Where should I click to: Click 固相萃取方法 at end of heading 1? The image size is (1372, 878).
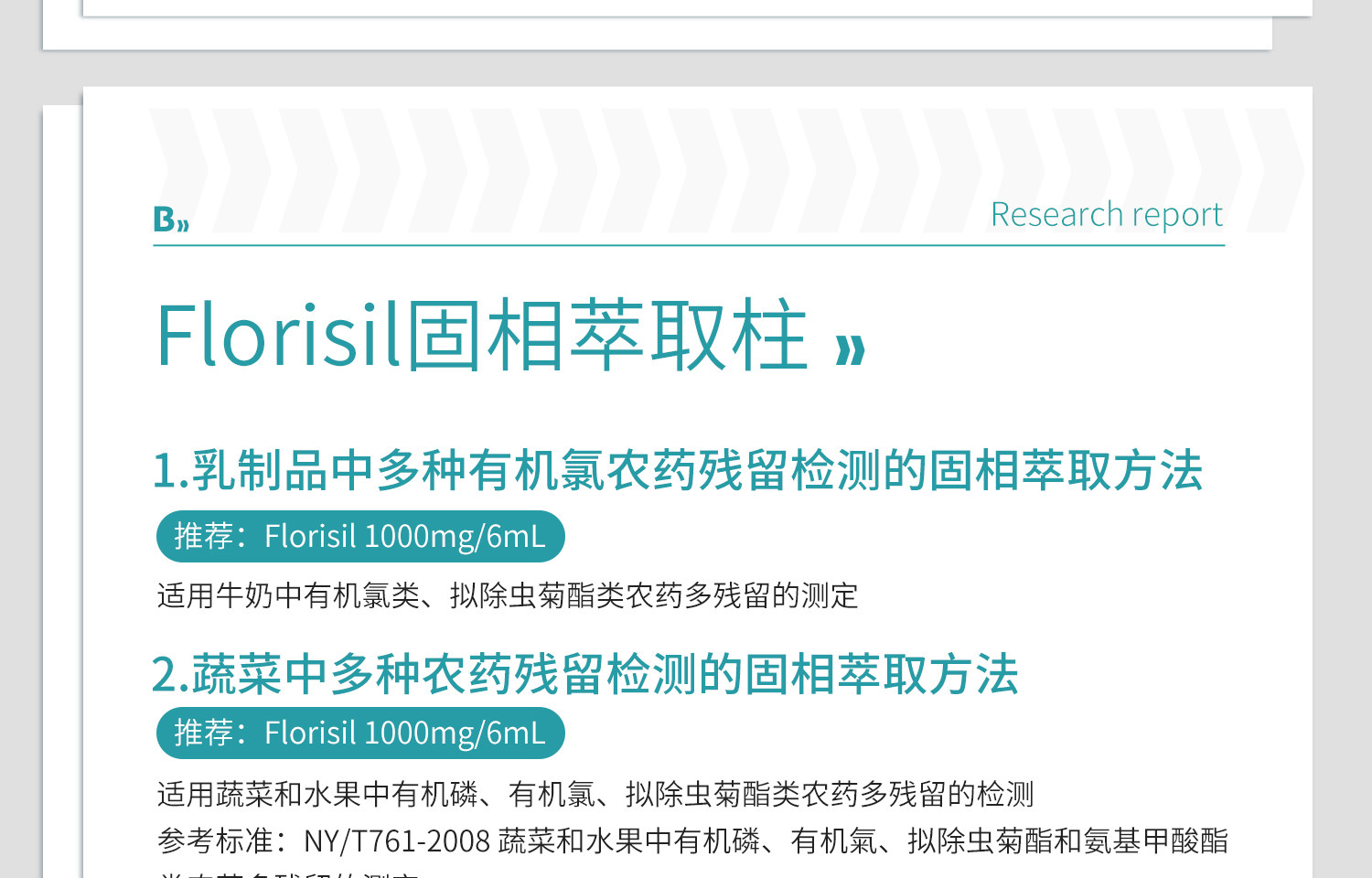point(1066,471)
